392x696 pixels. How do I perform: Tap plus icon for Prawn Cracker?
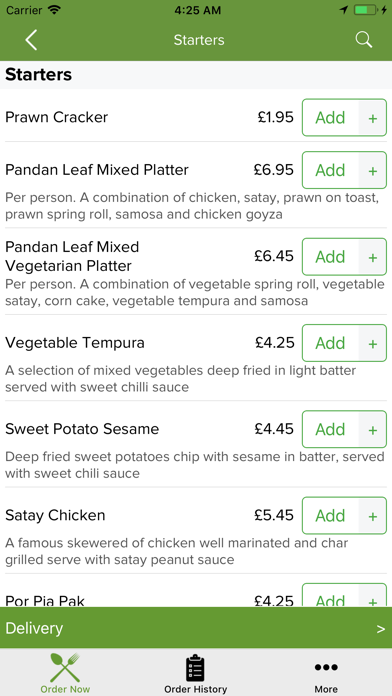point(373,118)
